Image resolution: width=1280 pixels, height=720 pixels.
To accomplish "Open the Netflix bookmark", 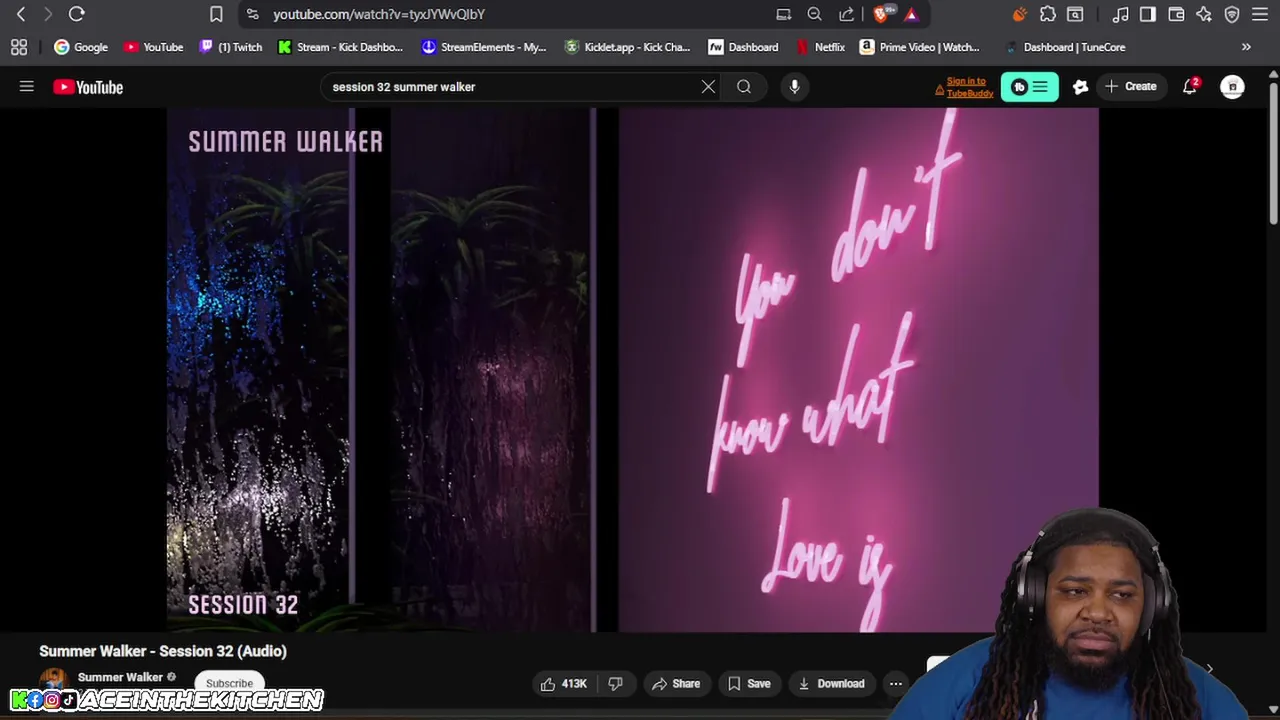I will click(821, 47).
